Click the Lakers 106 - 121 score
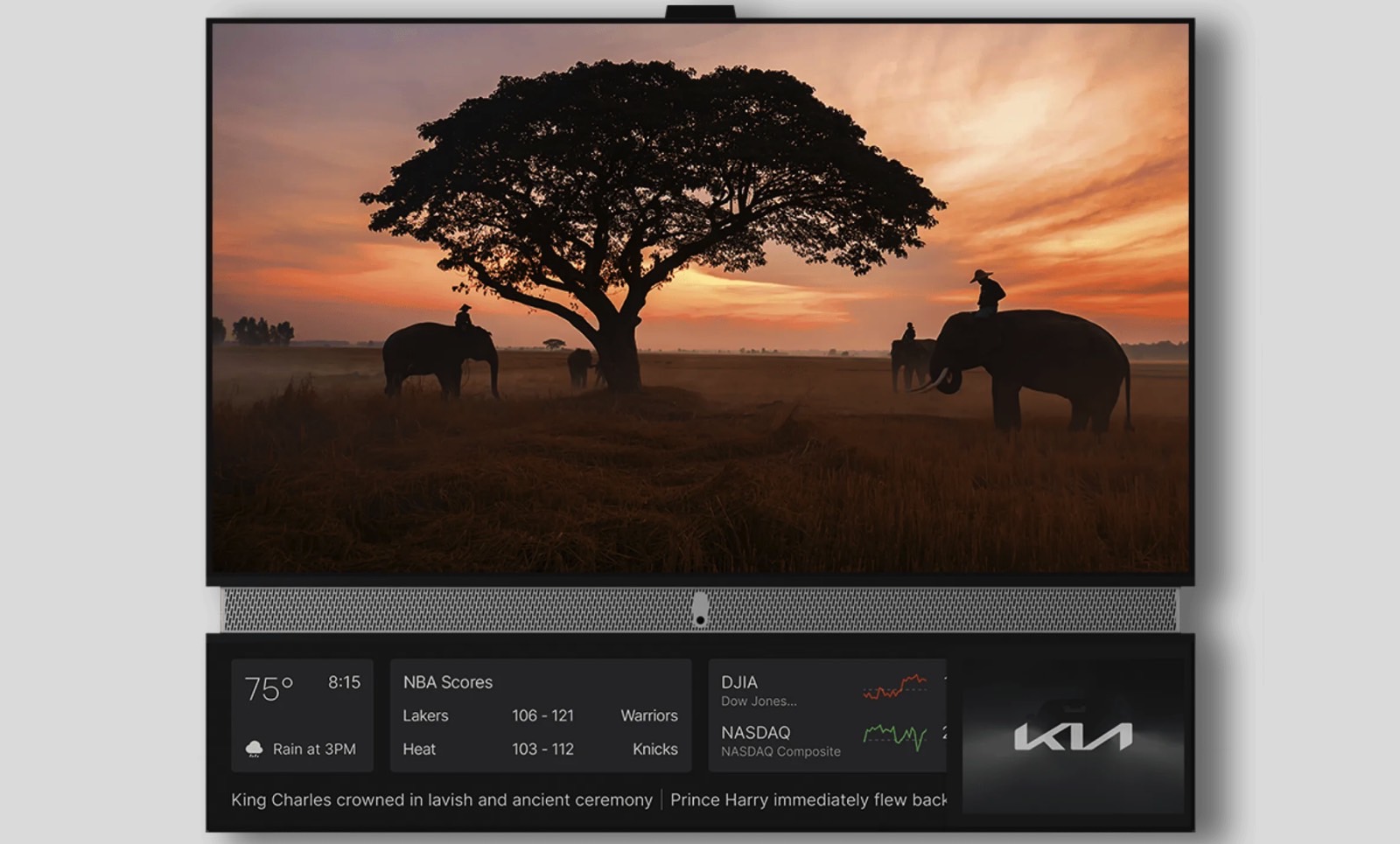Screen dimensions: 1400x844 (x=542, y=715)
